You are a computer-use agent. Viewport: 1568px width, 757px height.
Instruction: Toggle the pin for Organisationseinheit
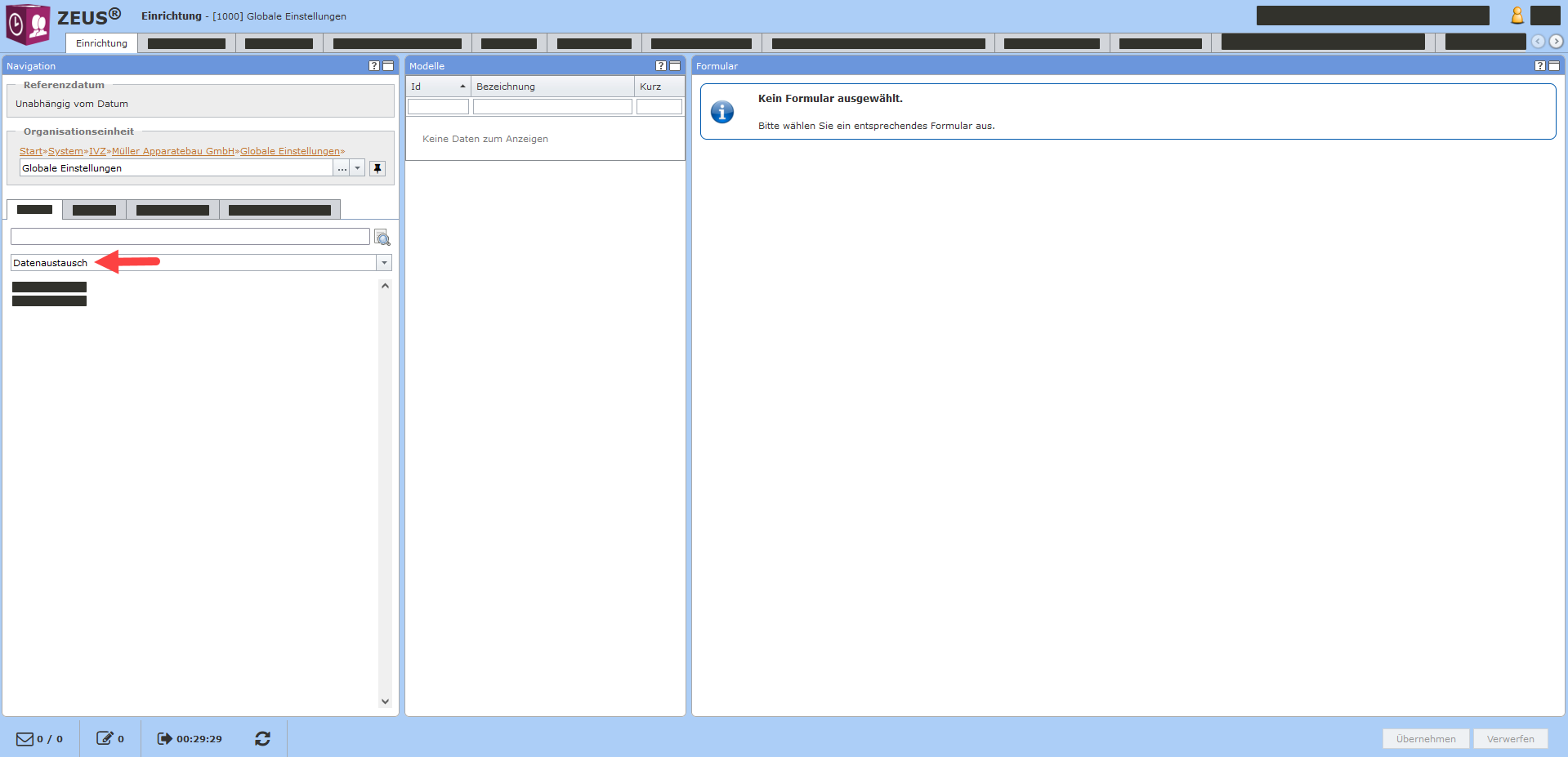tap(377, 168)
